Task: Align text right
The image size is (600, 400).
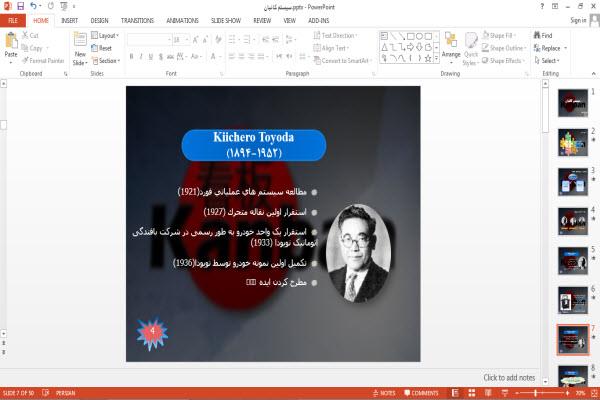Action: point(251,57)
